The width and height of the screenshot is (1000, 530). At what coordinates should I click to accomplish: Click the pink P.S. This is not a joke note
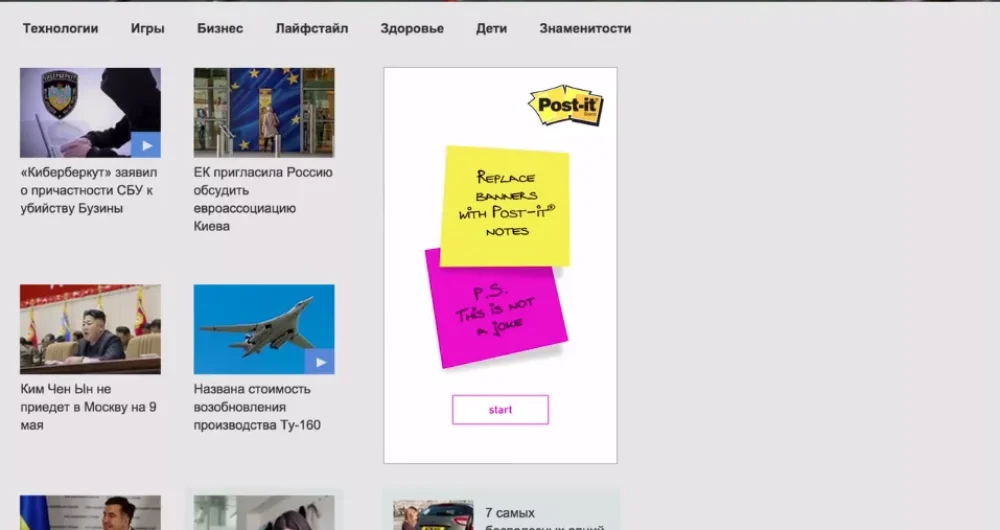[496, 313]
